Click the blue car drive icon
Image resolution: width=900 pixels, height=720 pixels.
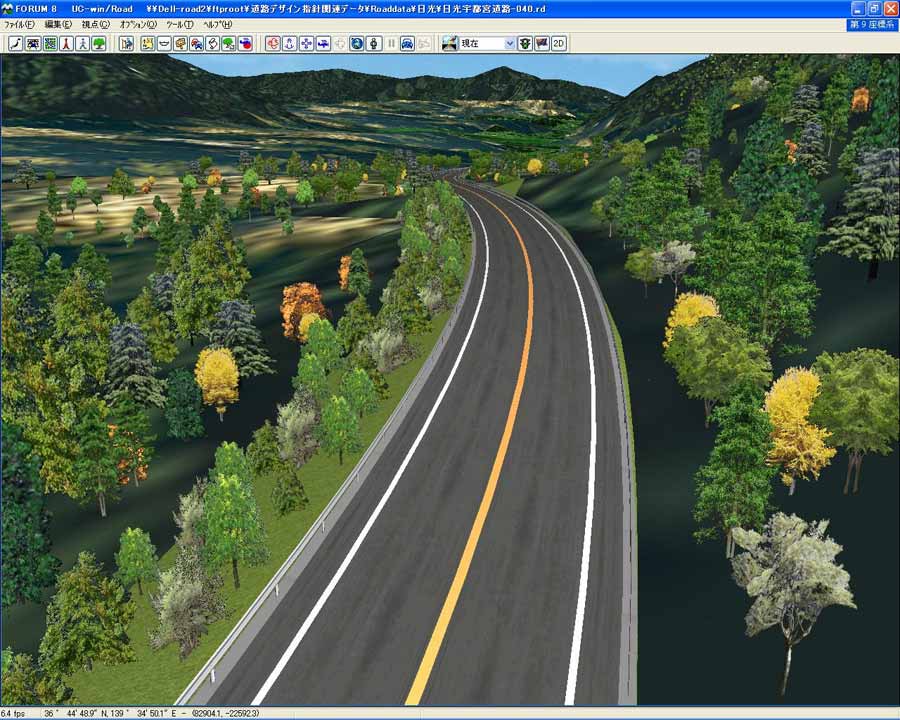[x=407, y=44]
